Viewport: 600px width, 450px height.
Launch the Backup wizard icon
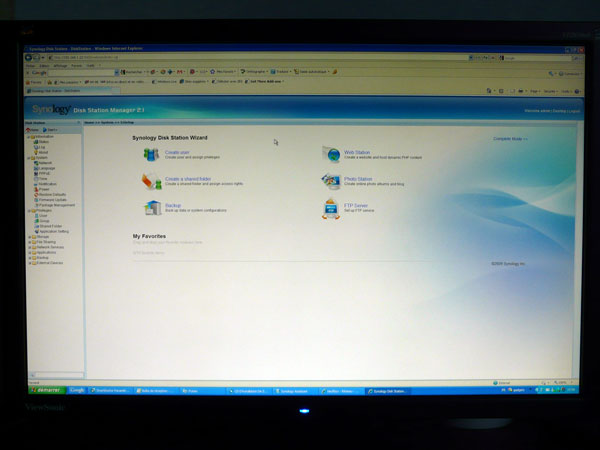tap(153, 208)
